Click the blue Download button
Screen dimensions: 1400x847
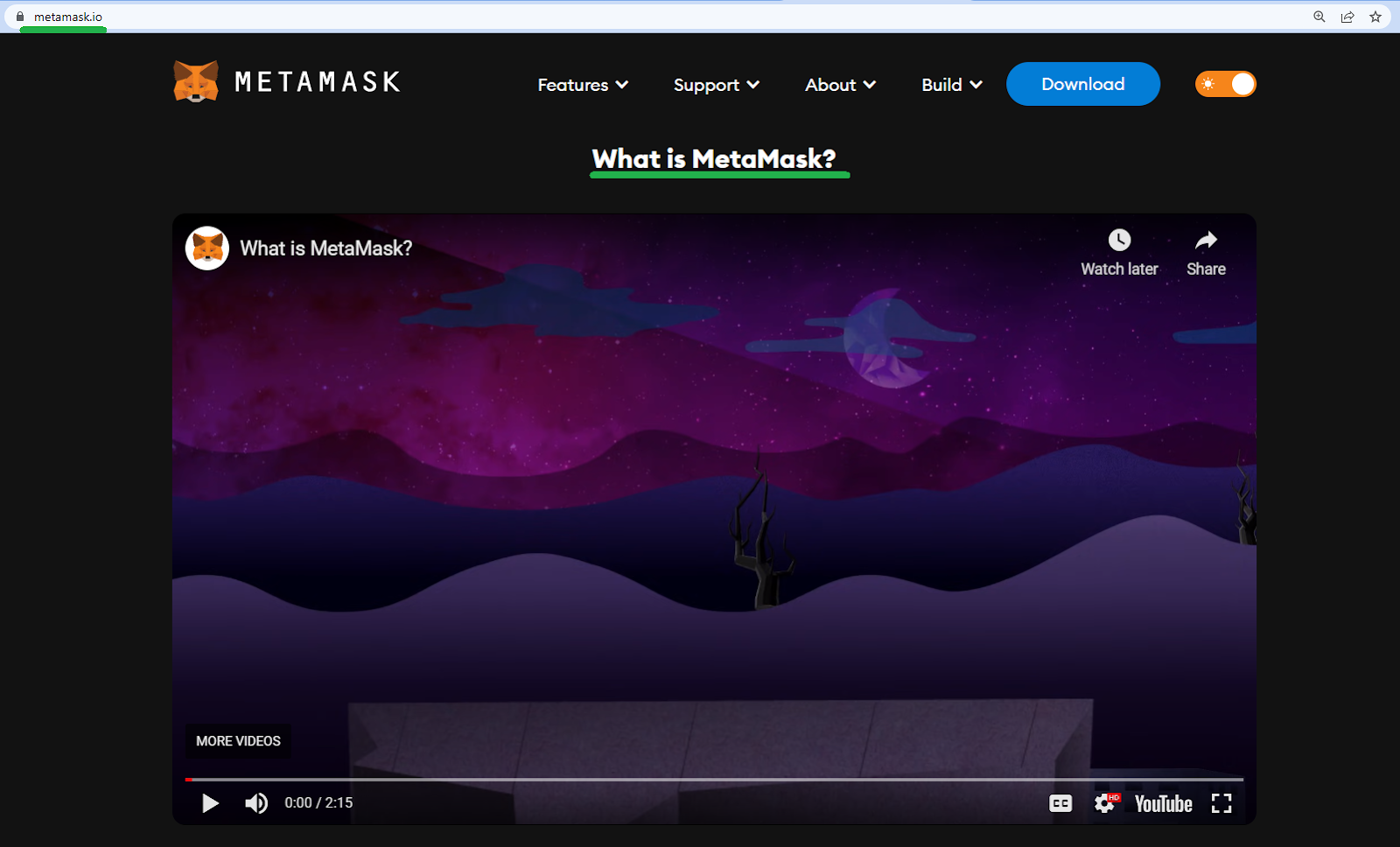pos(1083,84)
